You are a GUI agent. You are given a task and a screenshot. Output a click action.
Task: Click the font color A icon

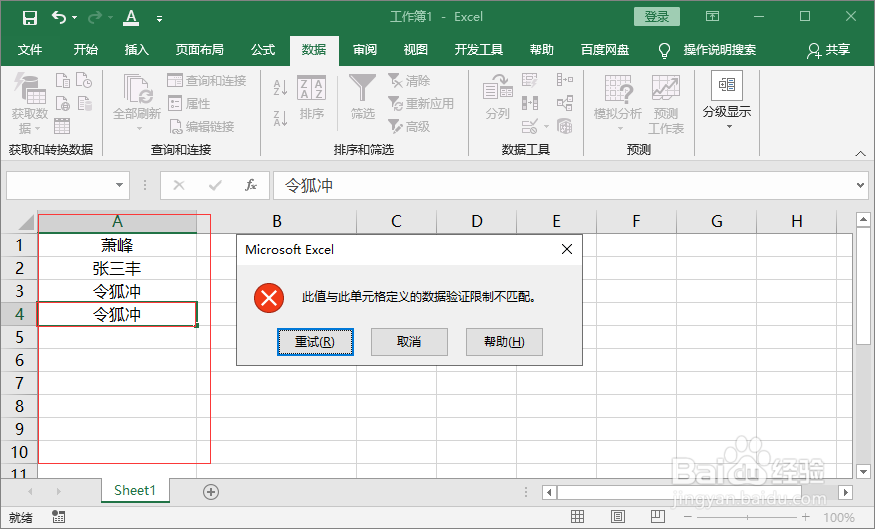click(131, 17)
